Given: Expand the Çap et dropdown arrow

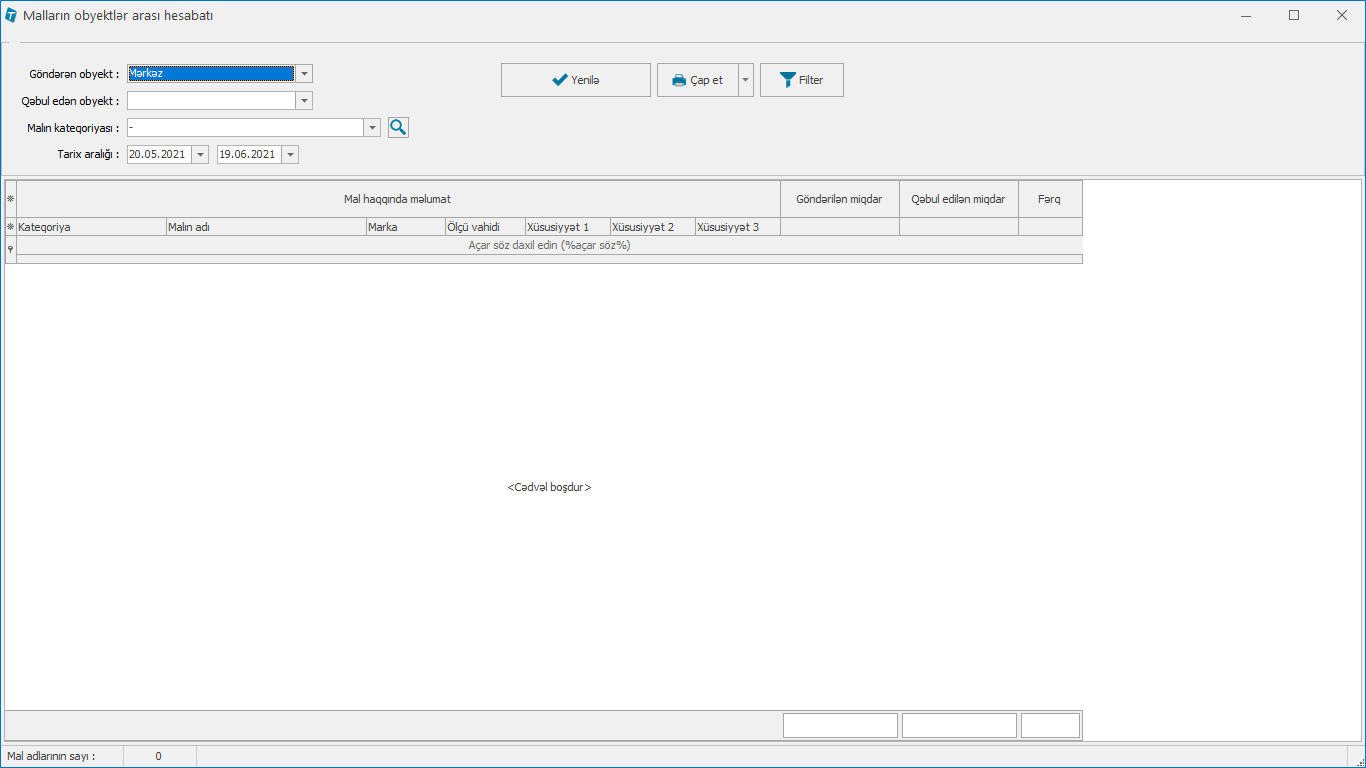Looking at the screenshot, I should click(x=746, y=80).
